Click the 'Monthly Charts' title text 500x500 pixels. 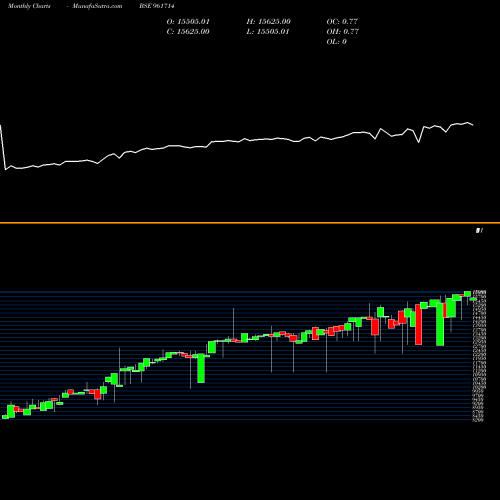29,6
